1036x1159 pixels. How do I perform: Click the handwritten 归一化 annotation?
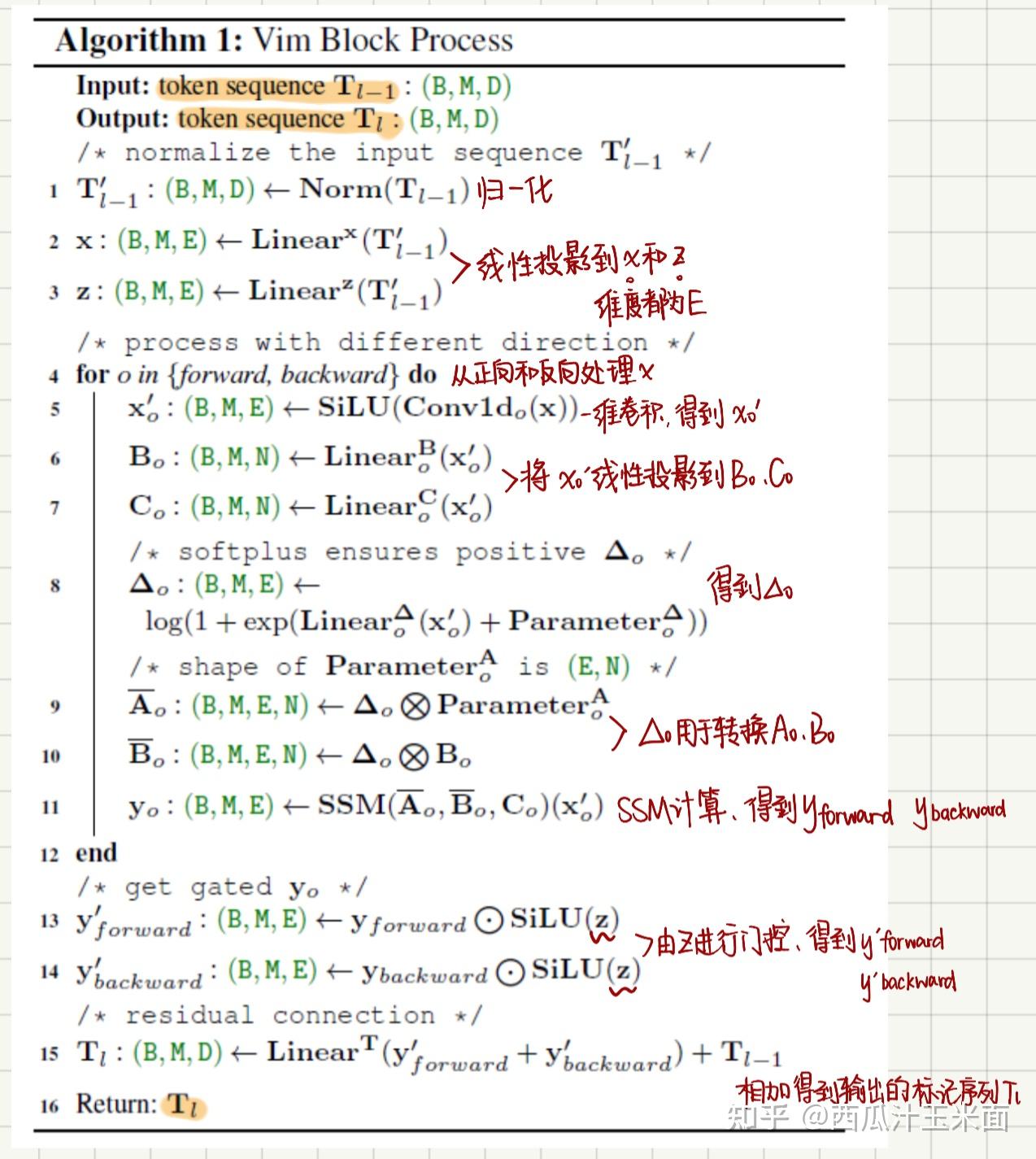[514, 190]
